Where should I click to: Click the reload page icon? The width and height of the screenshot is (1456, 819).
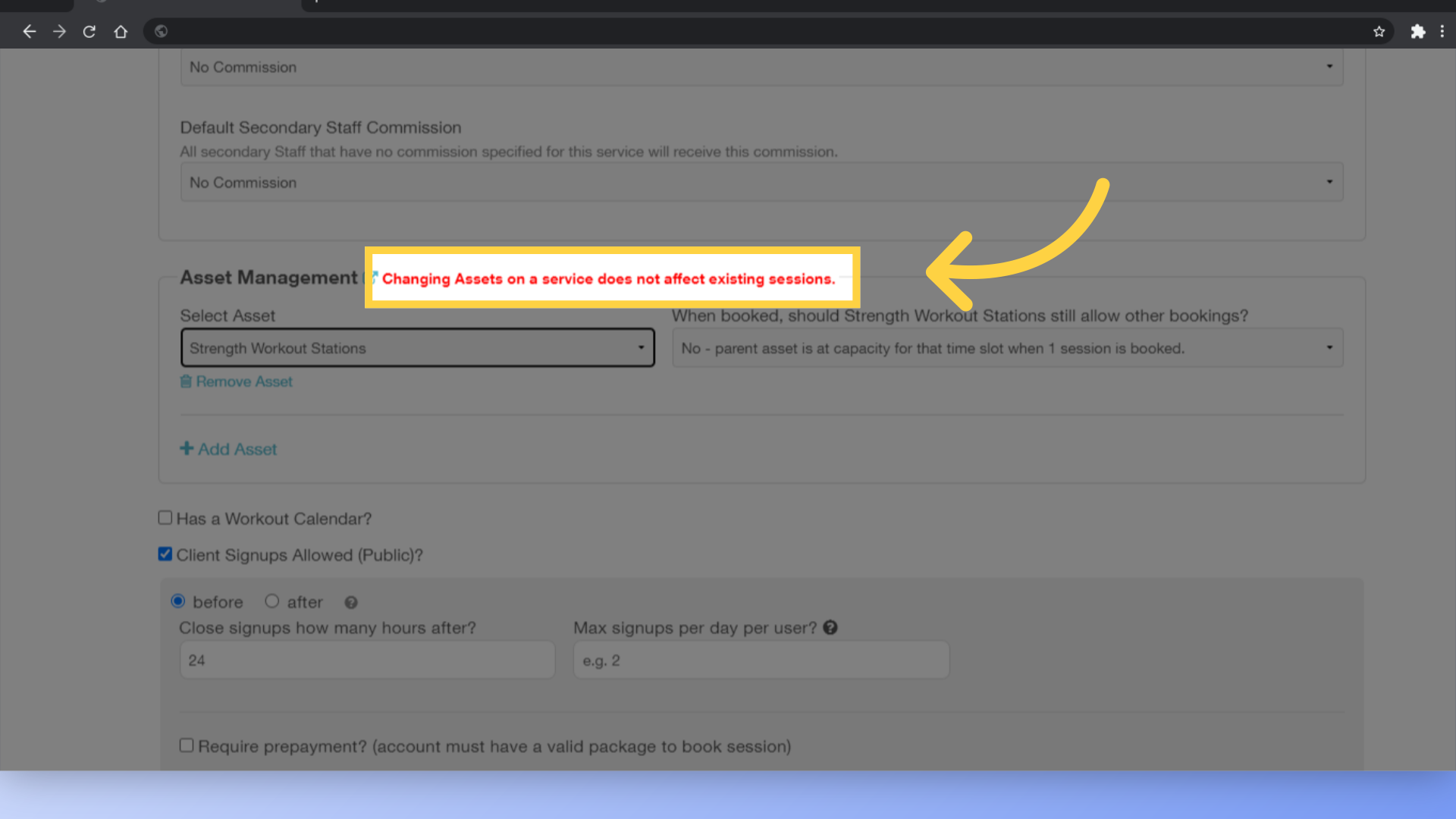click(x=88, y=31)
